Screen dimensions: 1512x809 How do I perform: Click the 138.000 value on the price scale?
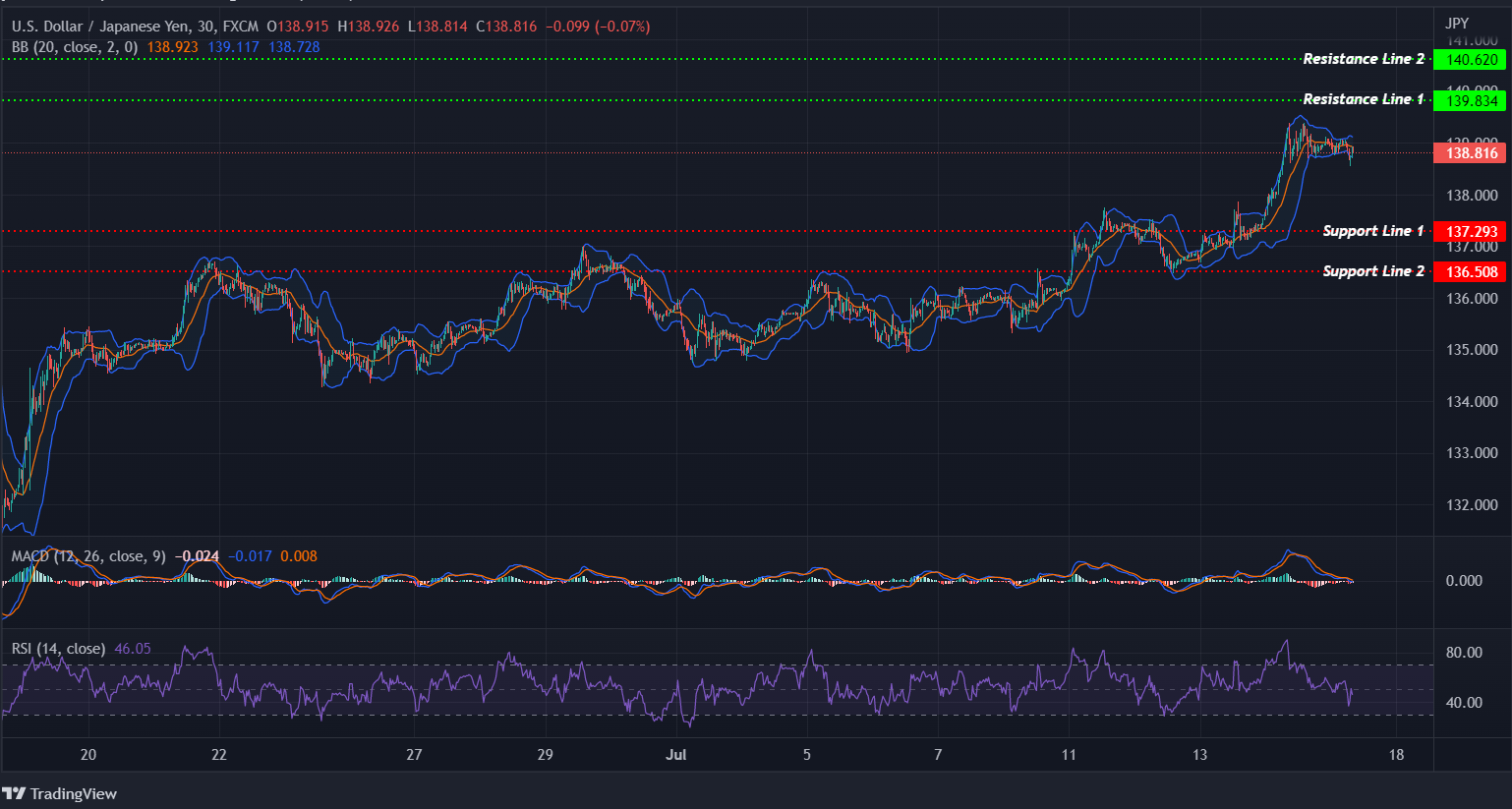coord(1472,195)
